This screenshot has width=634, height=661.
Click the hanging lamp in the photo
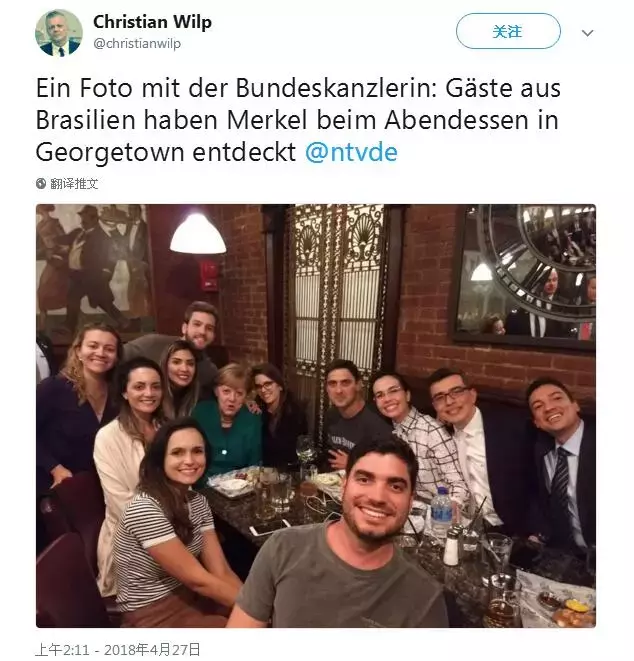click(198, 235)
